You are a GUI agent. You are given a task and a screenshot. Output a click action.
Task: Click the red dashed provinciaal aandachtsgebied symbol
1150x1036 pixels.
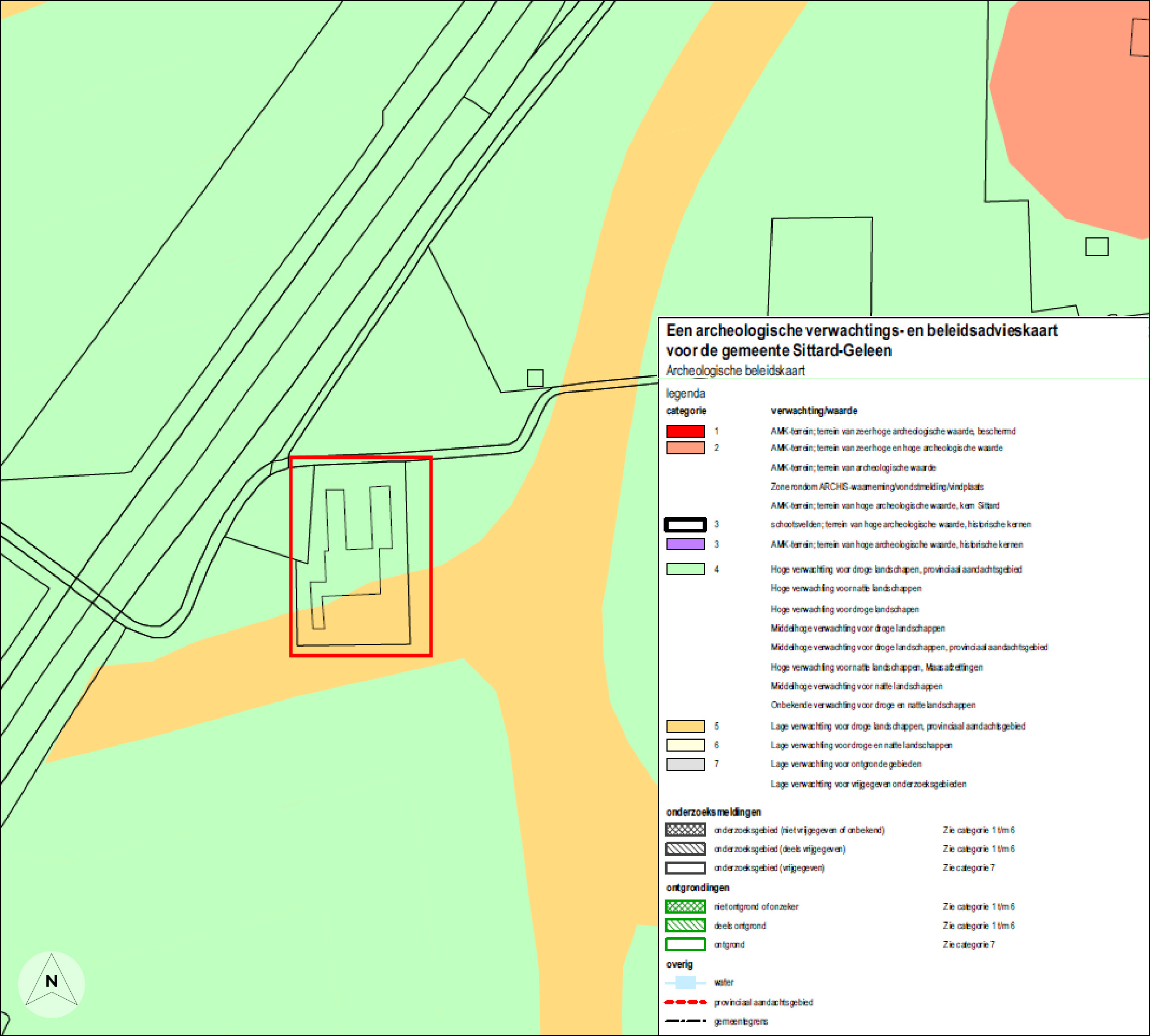685,1002
